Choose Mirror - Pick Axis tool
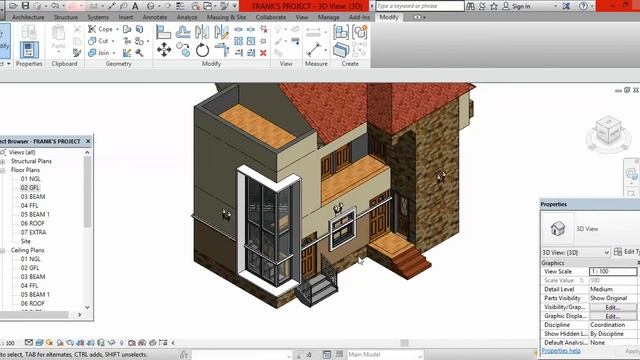The width and height of the screenshot is (640, 360). [202, 32]
